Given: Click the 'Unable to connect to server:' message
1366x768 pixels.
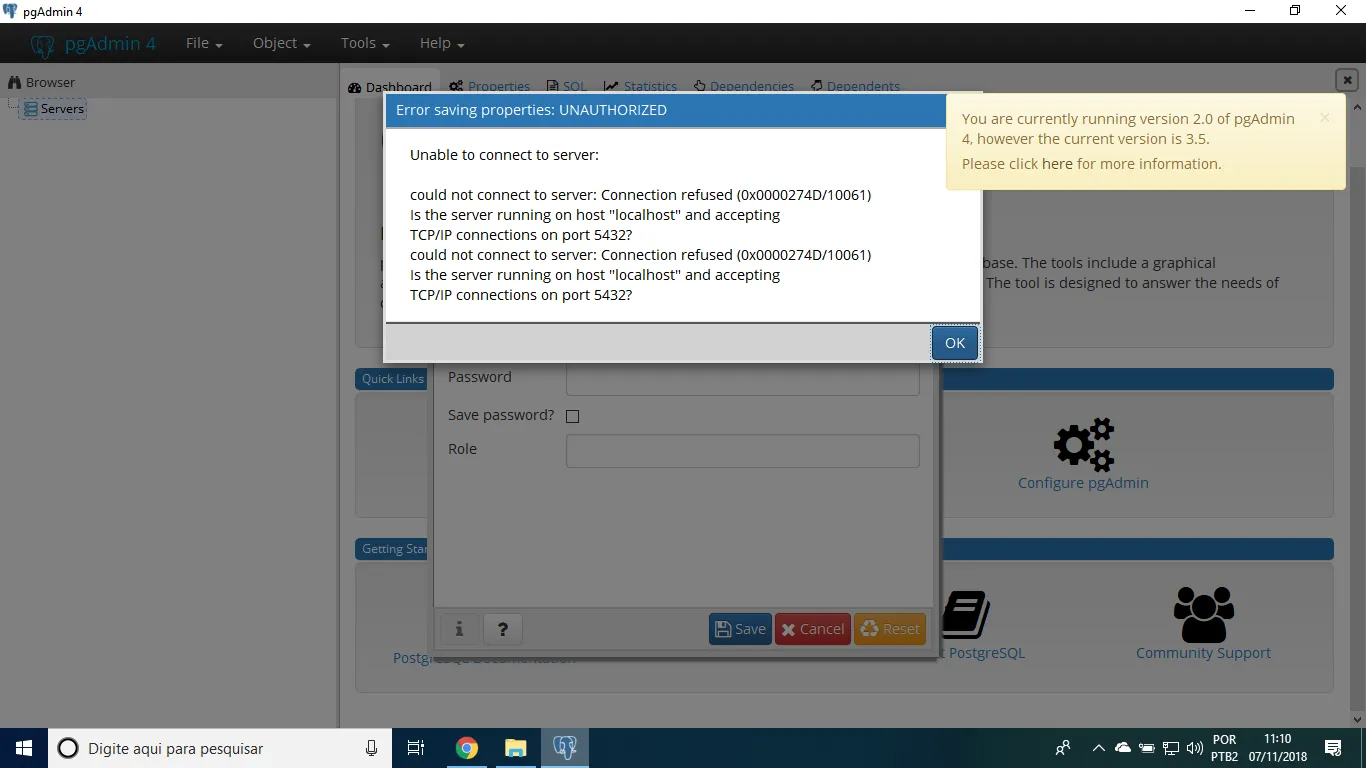Looking at the screenshot, I should click(504, 155).
